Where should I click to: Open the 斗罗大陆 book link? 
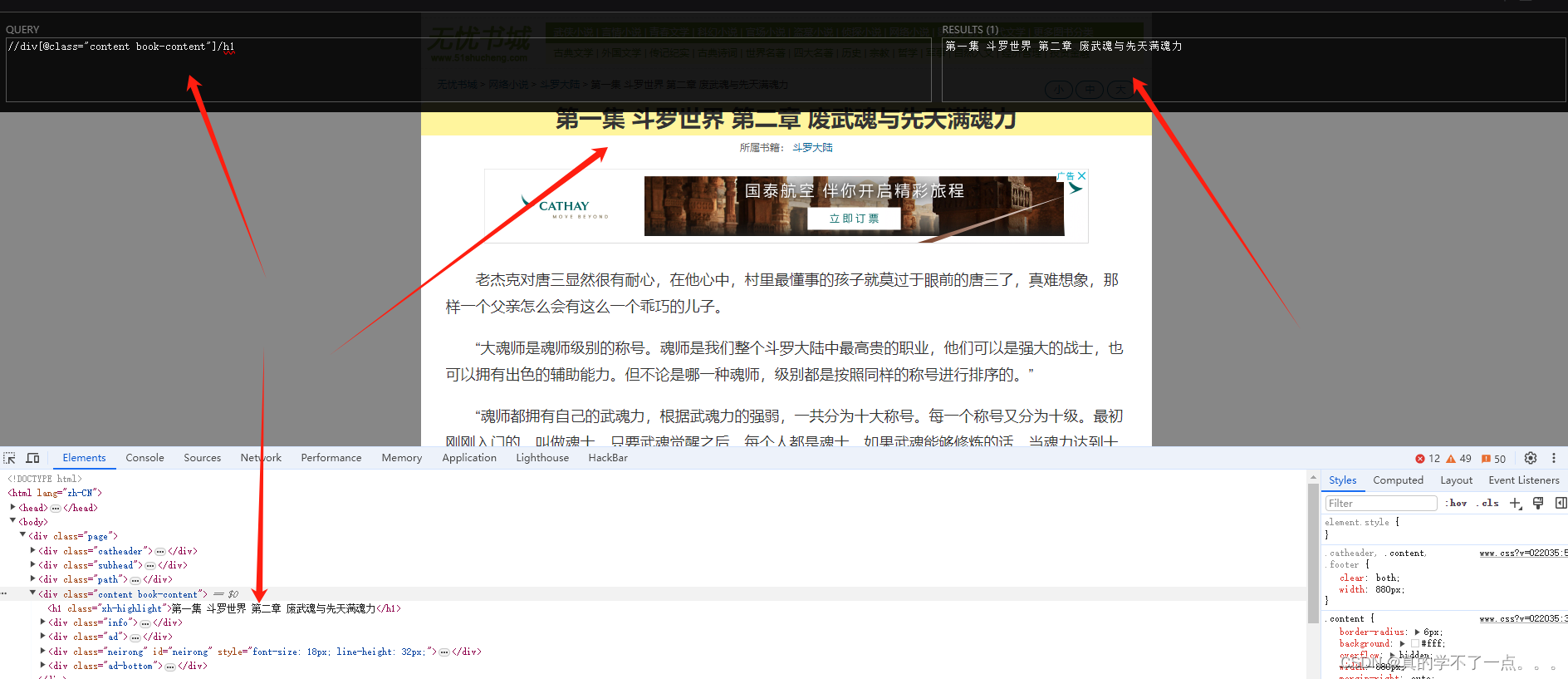[x=811, y=148]
